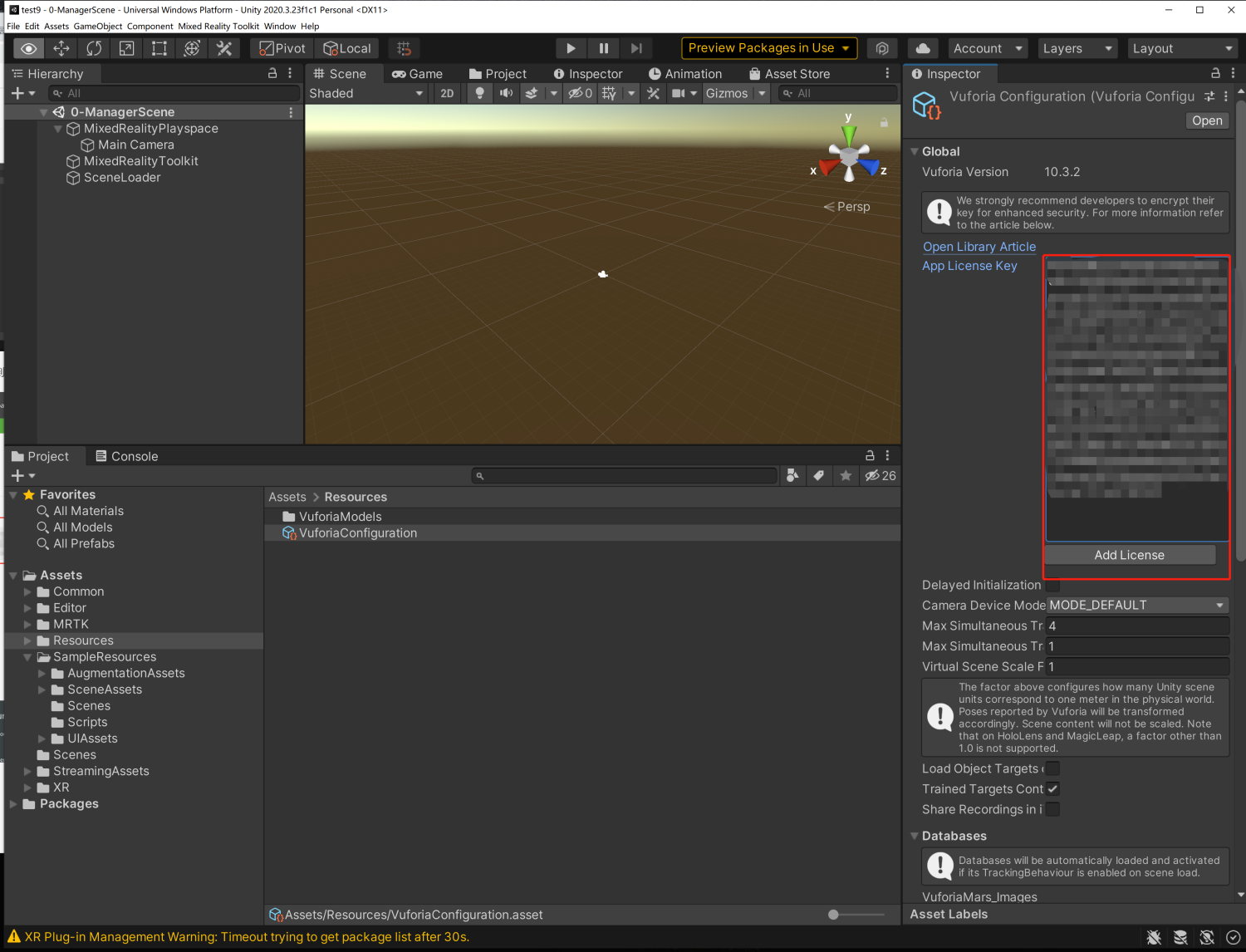
Task: Open the Account dropdown
Action: (987, 48)
